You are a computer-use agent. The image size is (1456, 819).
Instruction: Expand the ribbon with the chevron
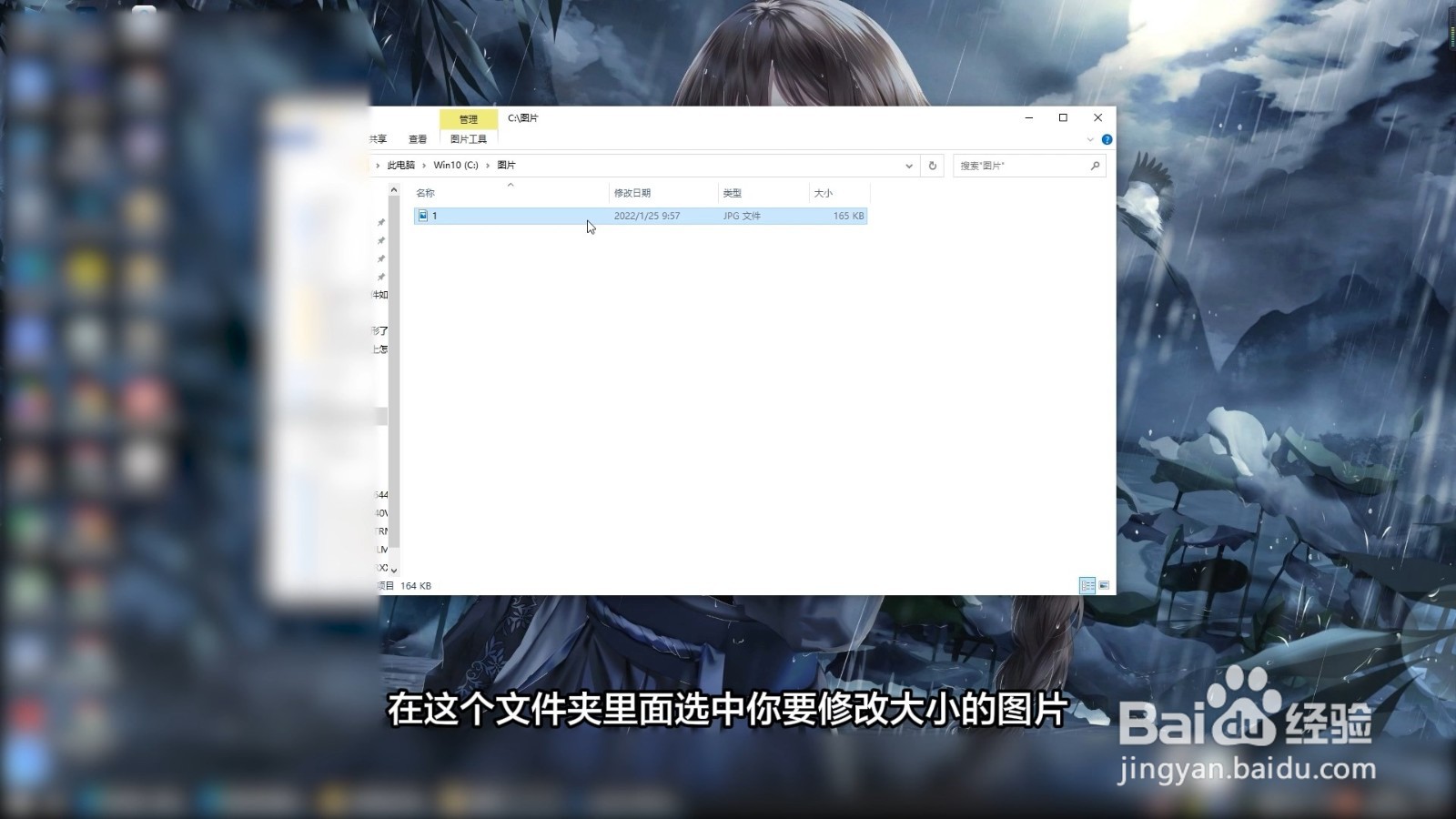pos(1090,139)
